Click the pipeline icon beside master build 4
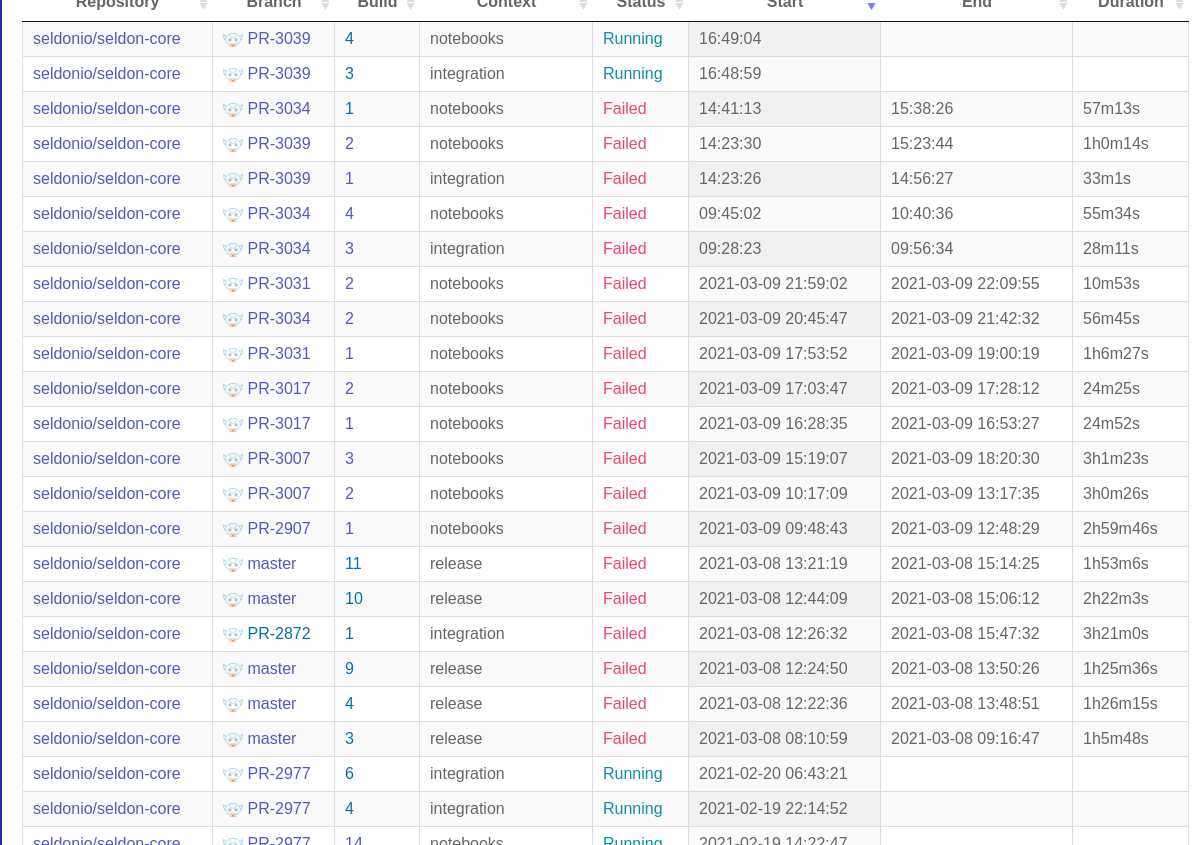 (233, 705)
